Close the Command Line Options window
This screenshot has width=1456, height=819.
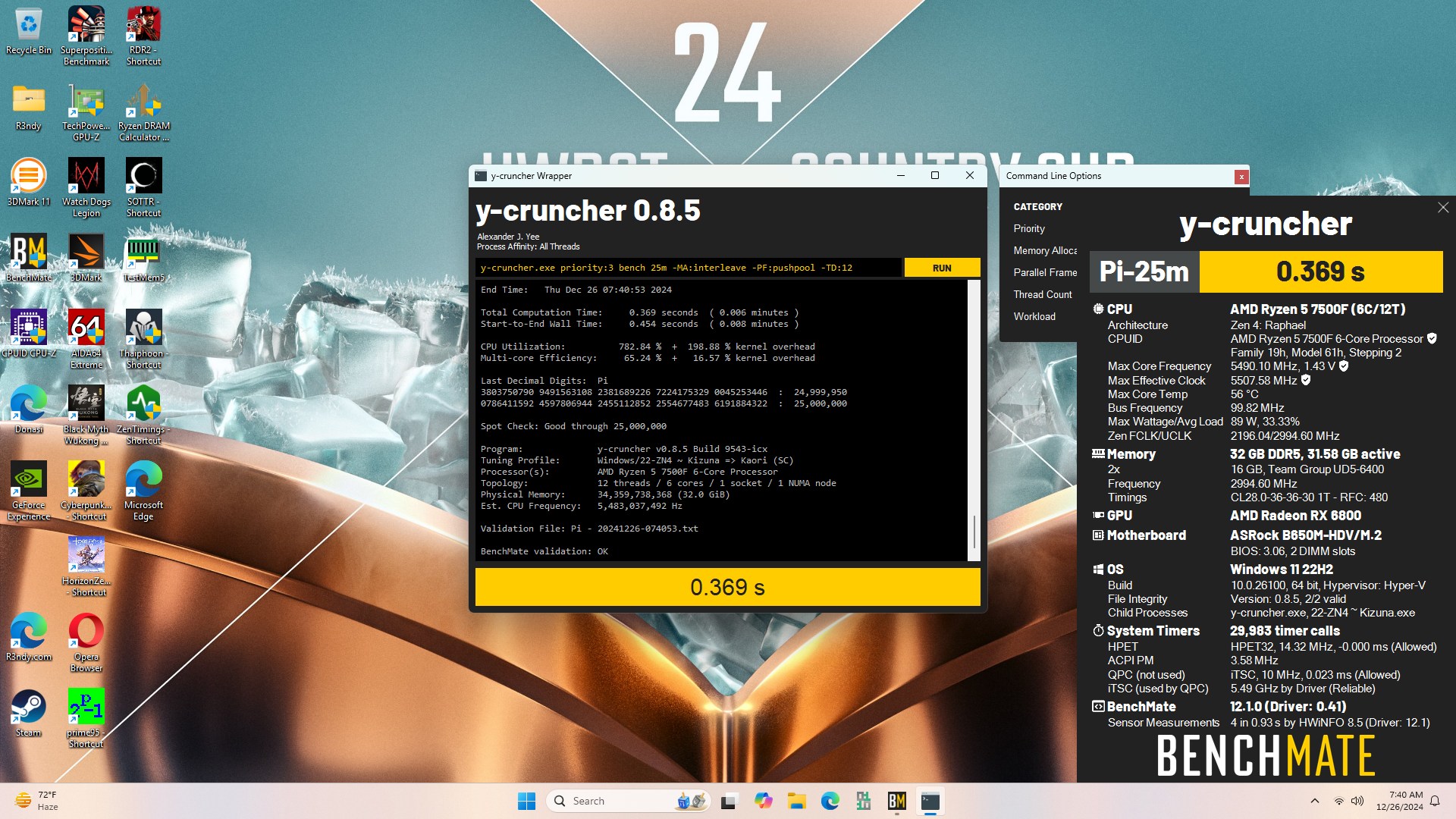(1241, 177)
